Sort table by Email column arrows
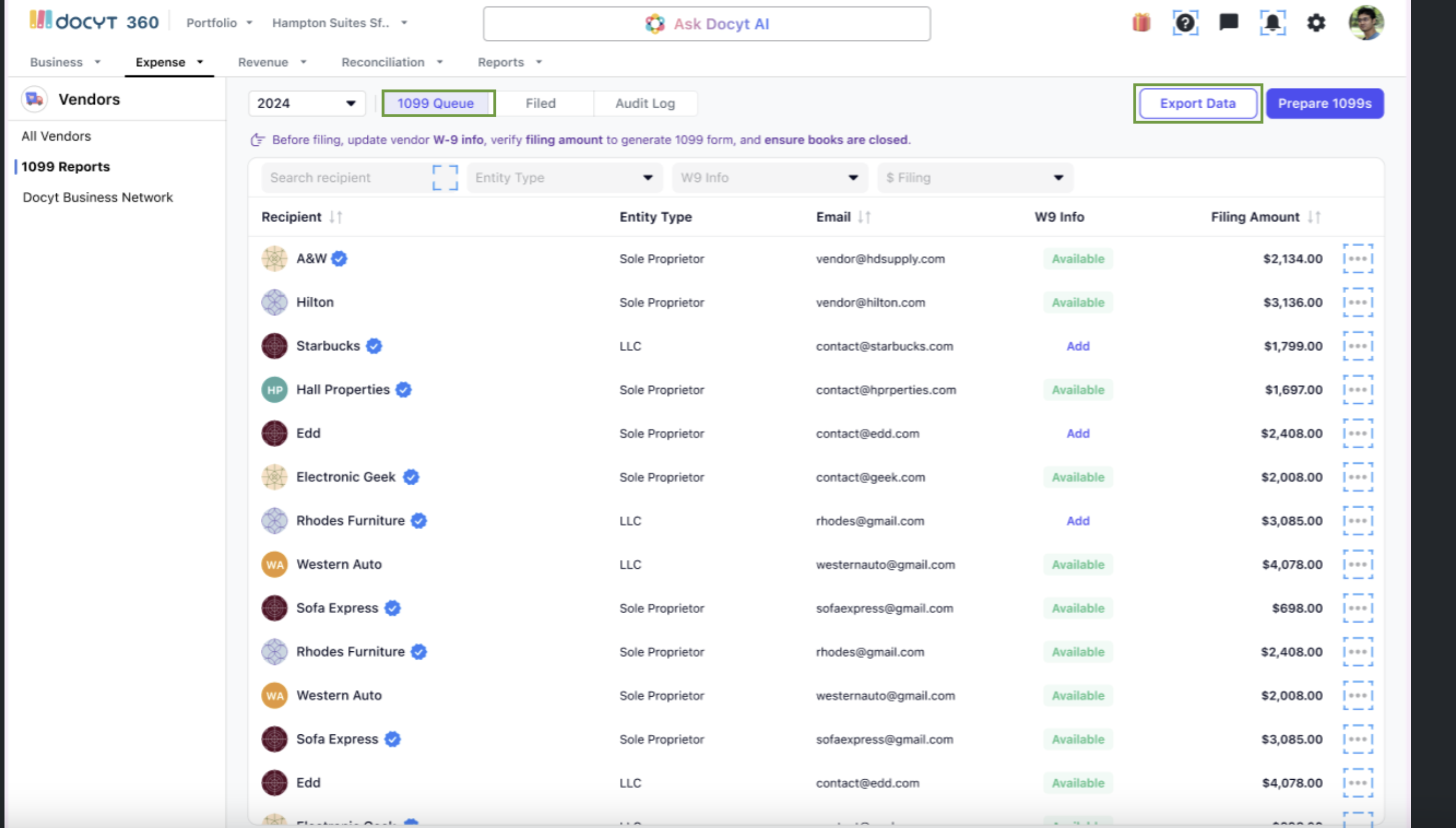The width and height of the screenshot is (1456, 828). [x=864, y=217]
